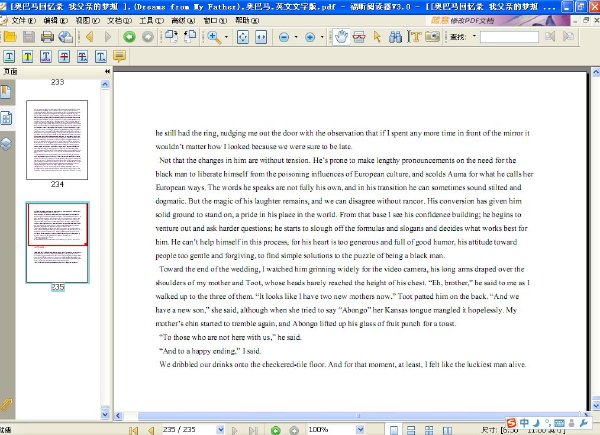Select the replace text markup tool
Image resolution: width=600 pixels, height=435 pixels.
[83, 57]
